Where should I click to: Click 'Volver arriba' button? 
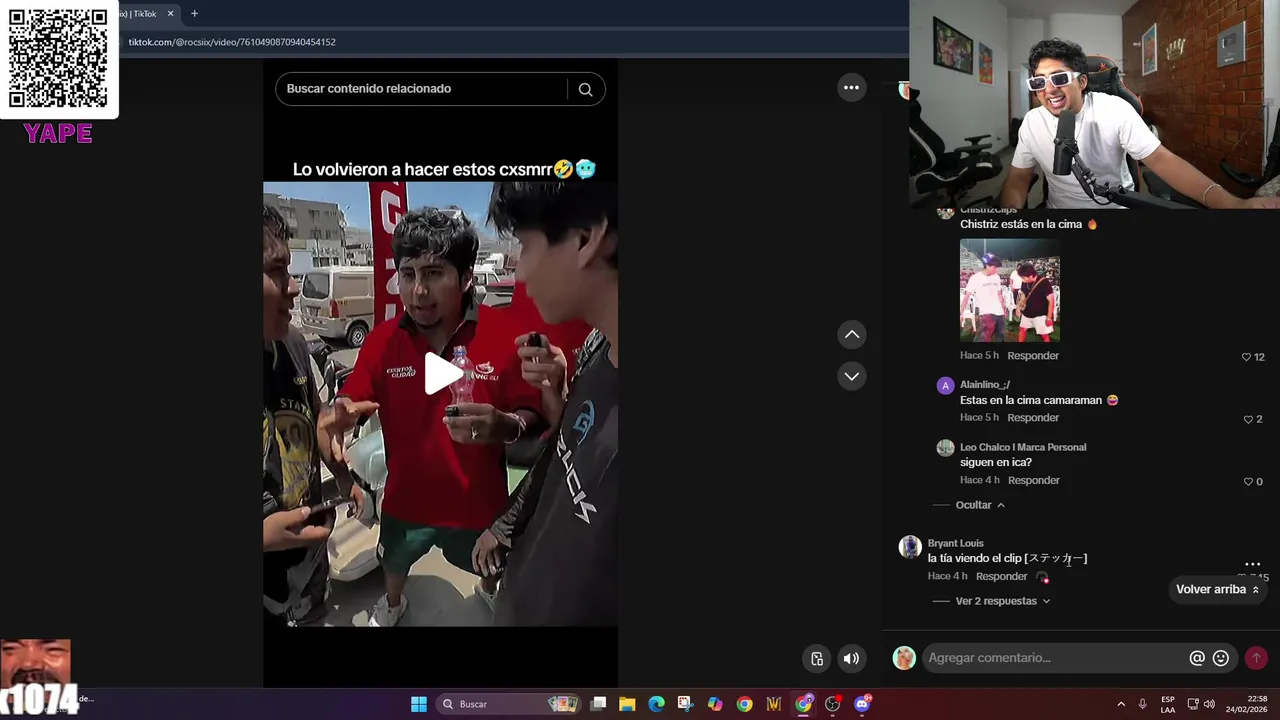pos(1217,589)
